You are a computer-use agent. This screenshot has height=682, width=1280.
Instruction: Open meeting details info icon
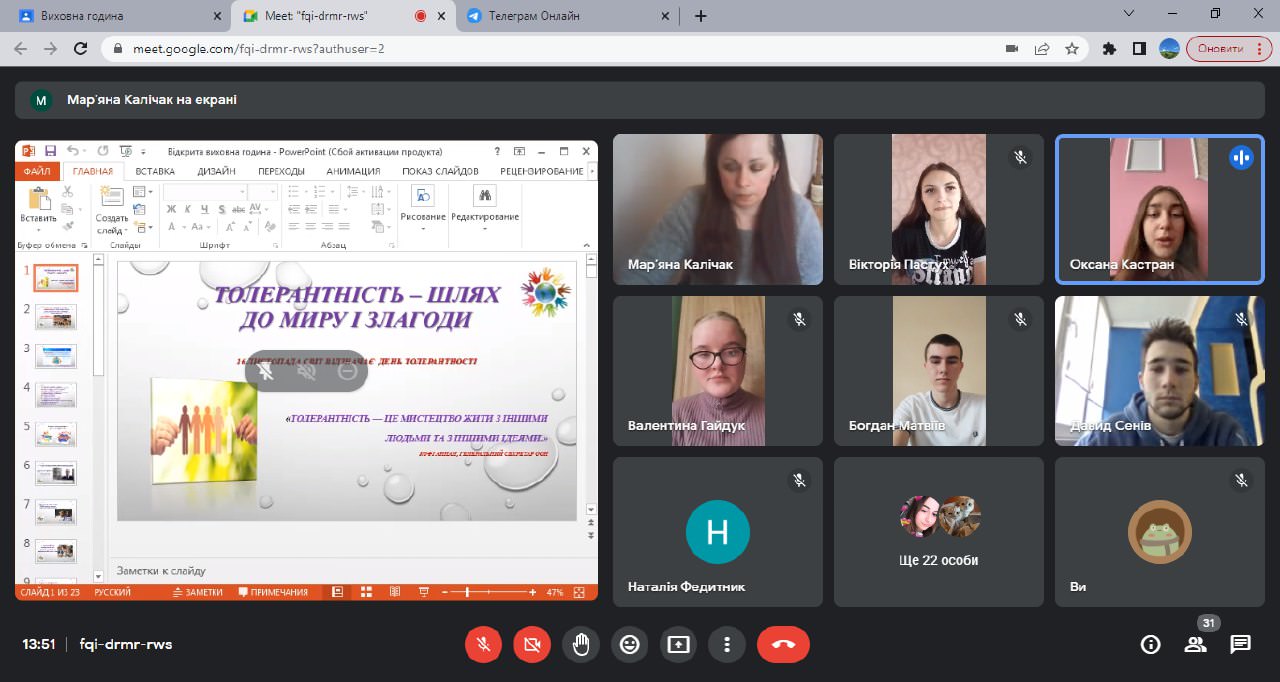pyautogui.click(x=1150, y=644)
